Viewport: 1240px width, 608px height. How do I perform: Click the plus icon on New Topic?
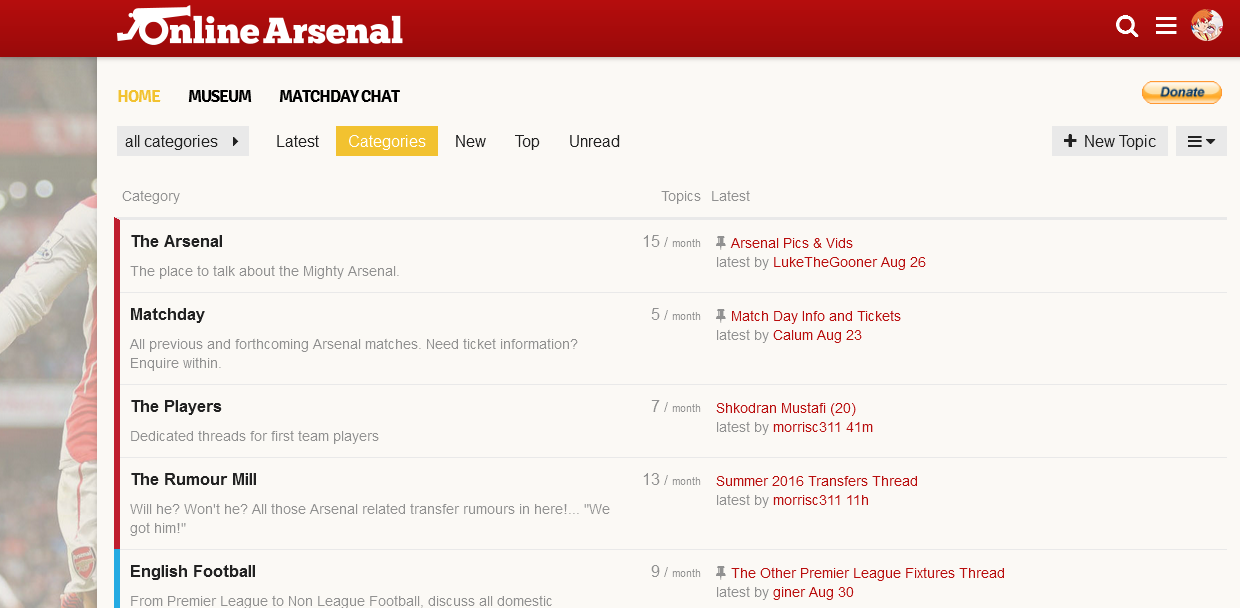1070,141
